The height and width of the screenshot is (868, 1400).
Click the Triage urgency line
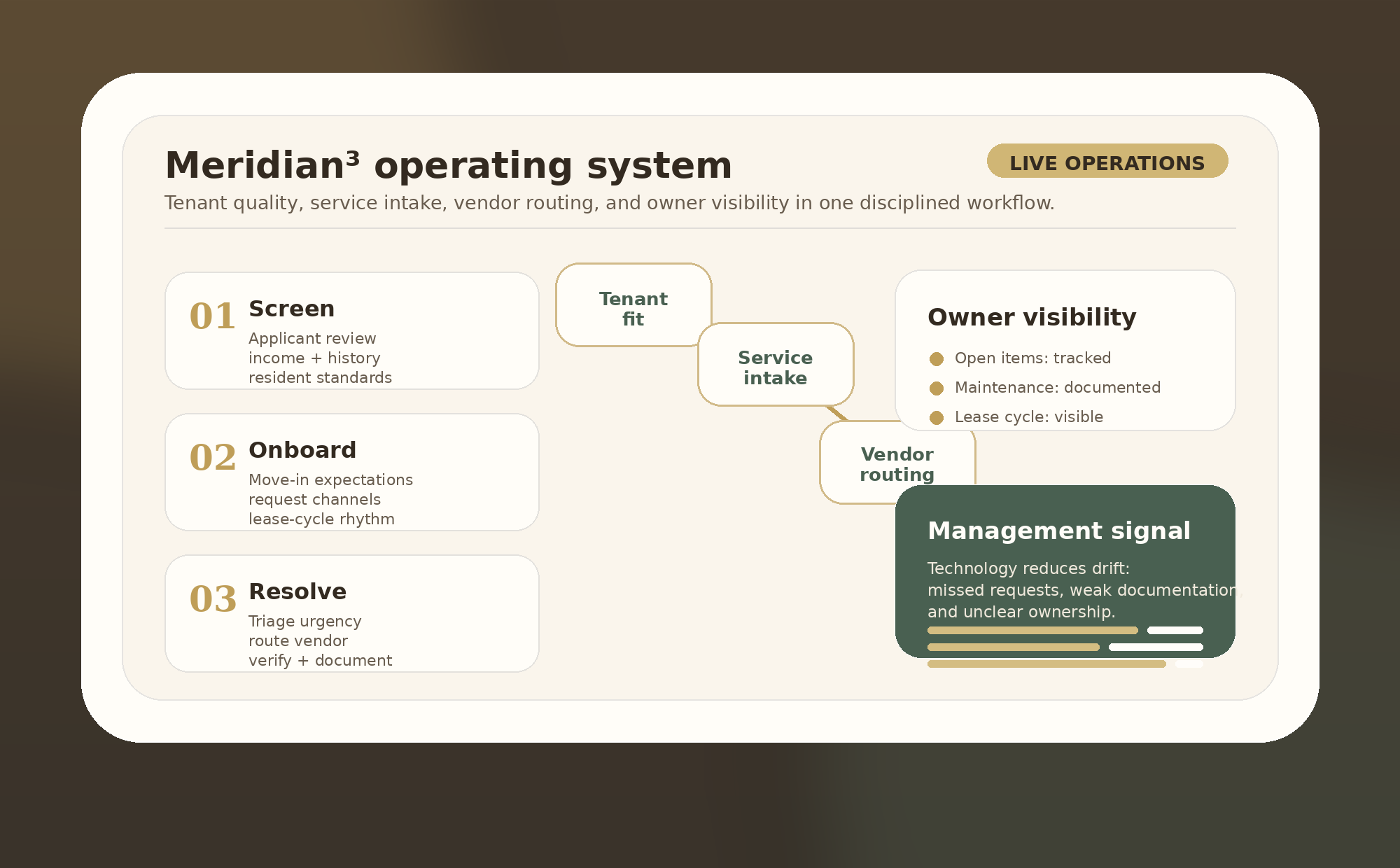(x=305, y=621)
